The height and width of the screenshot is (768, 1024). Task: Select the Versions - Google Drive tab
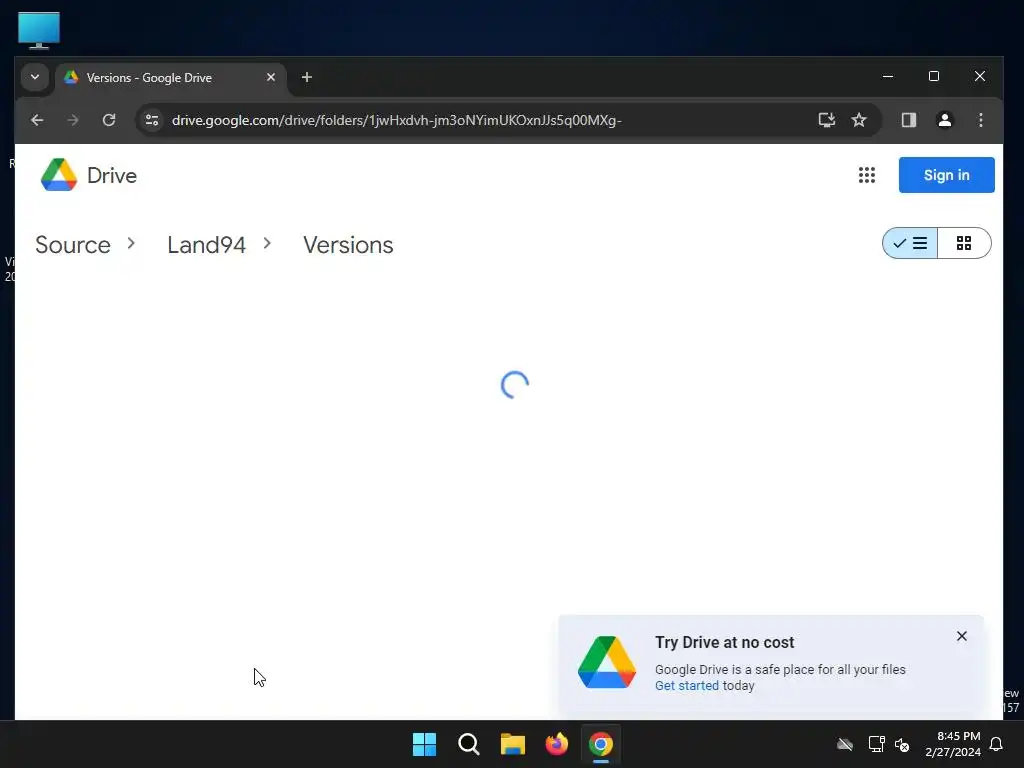click(171, 78)
